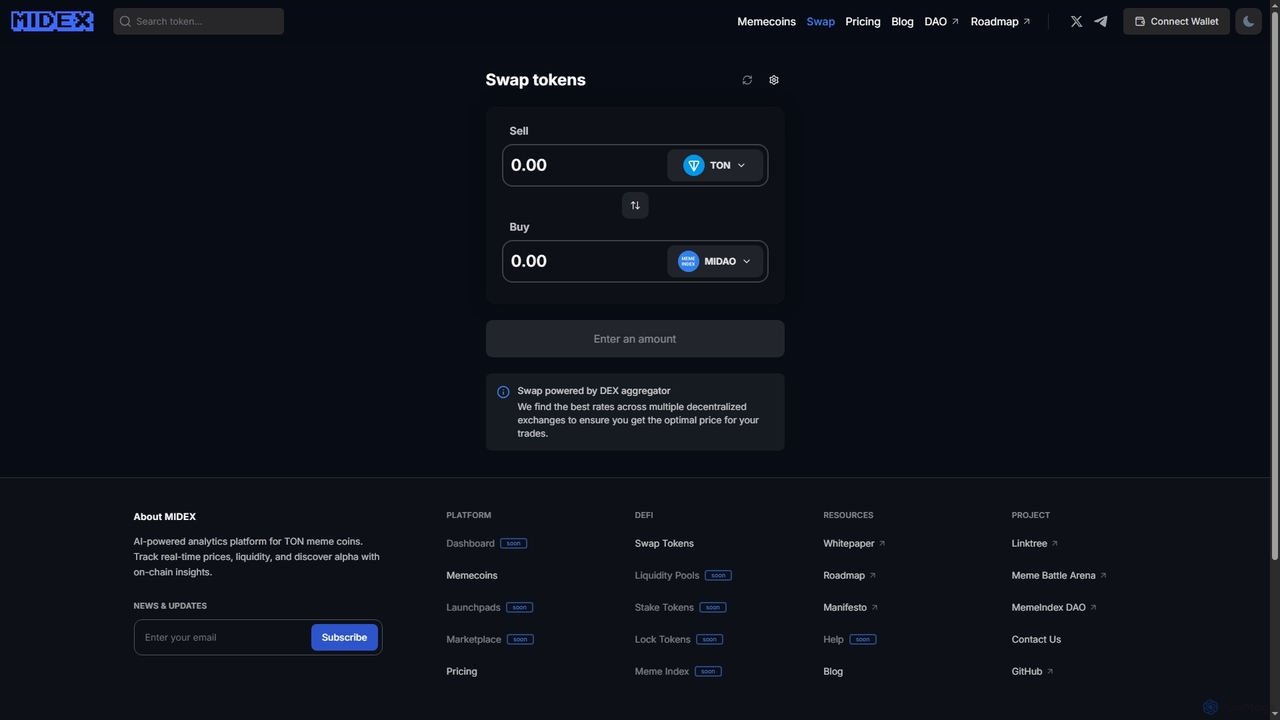The height and width of the screenshot is (720, 1280).
Task: Open the X (Twitter) profile icon
Action: click(x=1076, y=21)
